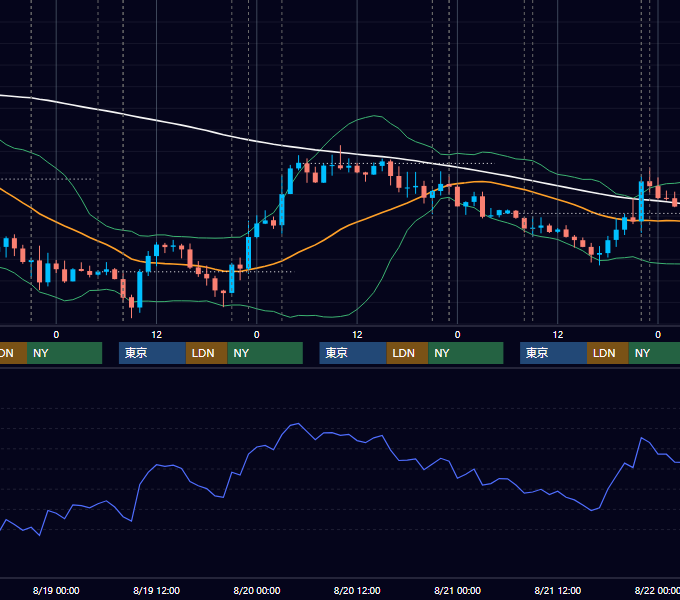Image resolution: width=680 pixels, height=600 pixels.
Task: Click the LDN session block on 8/21
Action: click(x=608, y=353)
